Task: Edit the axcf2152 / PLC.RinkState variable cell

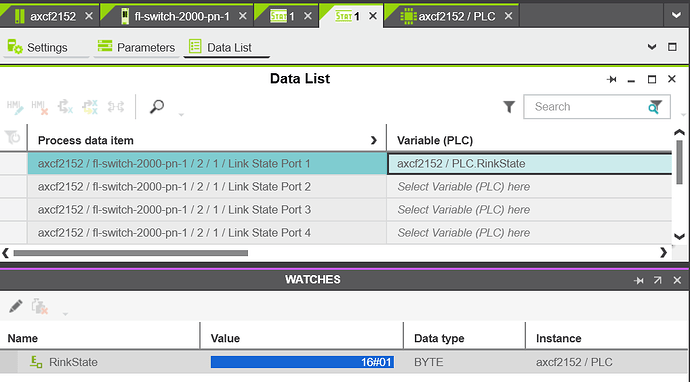Action: click(x=530, y=163)
